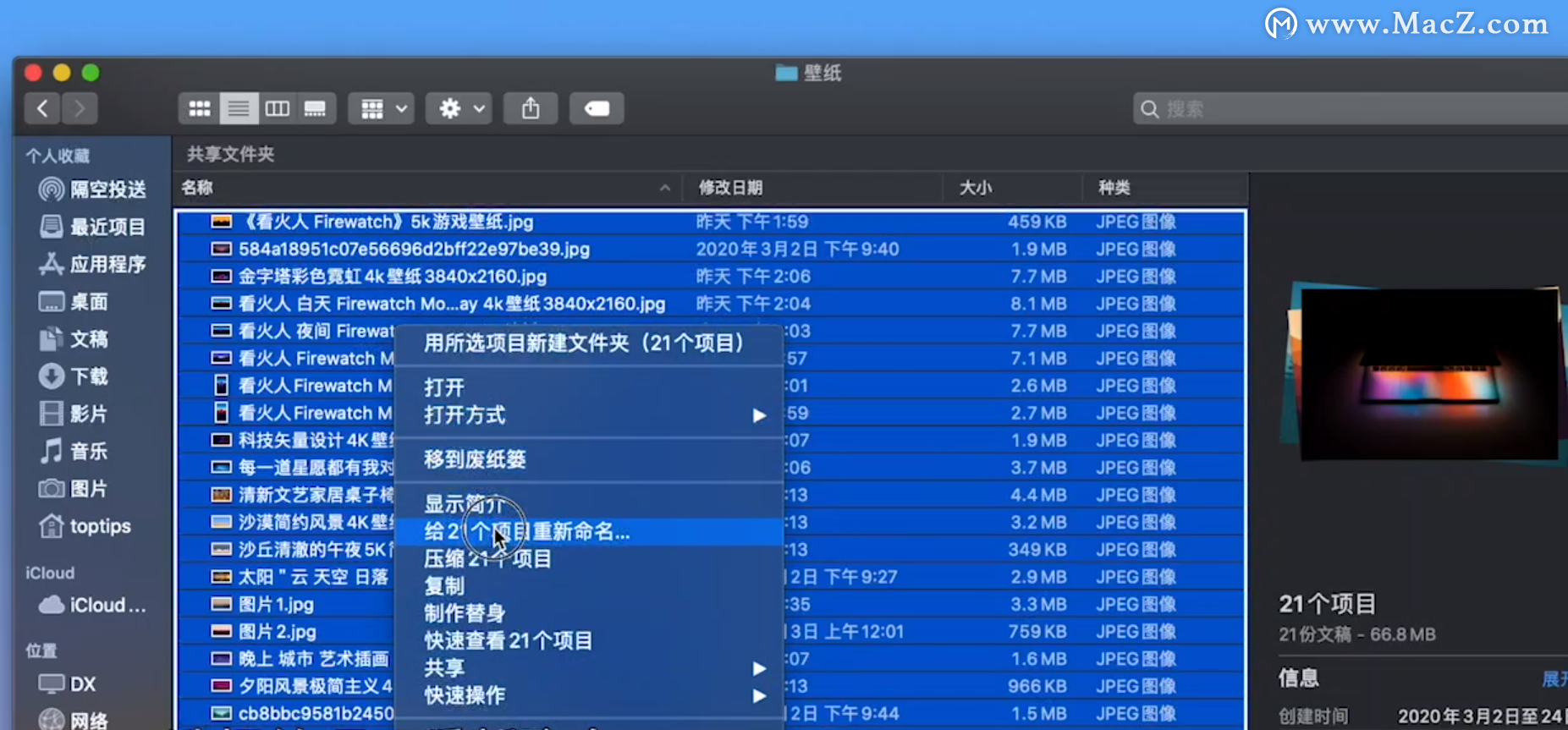Choose 复制 in the context menu
This screenshot has width=1568, height=730.
pyautogui.click(x=588, y=586)
